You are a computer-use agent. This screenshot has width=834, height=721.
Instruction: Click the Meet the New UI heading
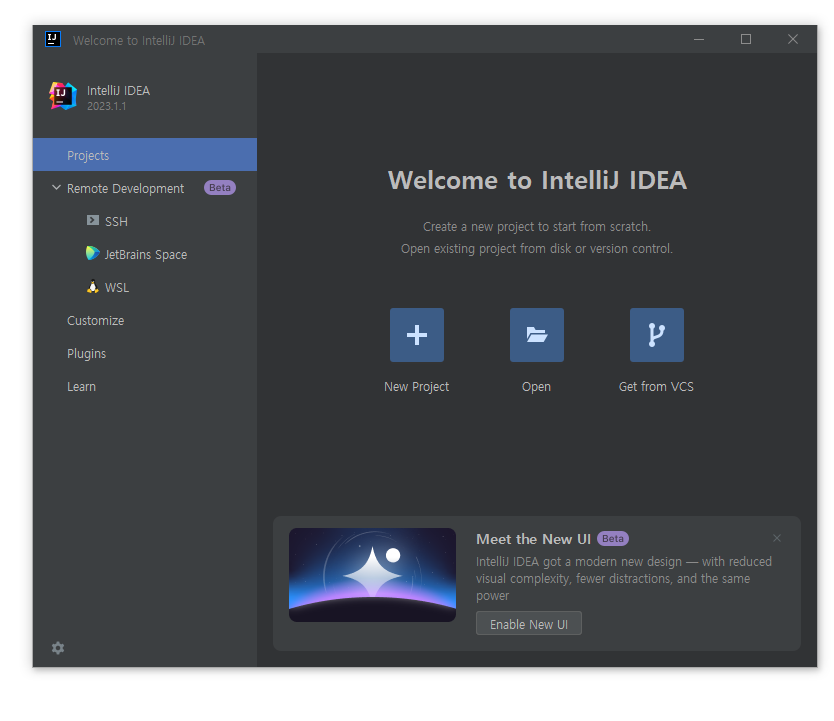533,539
